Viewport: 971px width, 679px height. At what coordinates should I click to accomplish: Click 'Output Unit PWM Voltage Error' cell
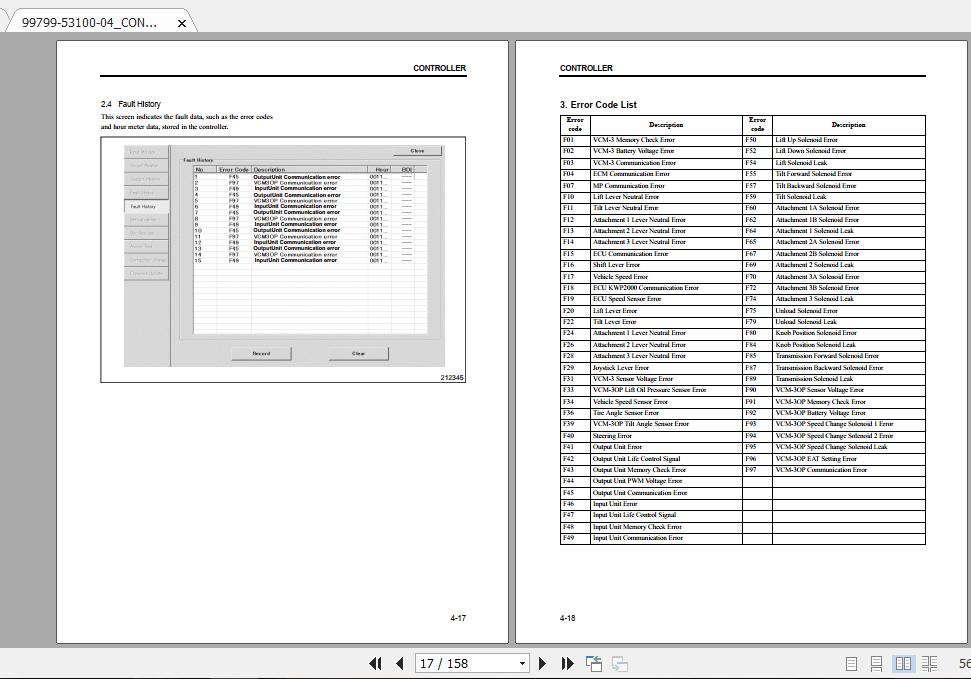point(666,481)
